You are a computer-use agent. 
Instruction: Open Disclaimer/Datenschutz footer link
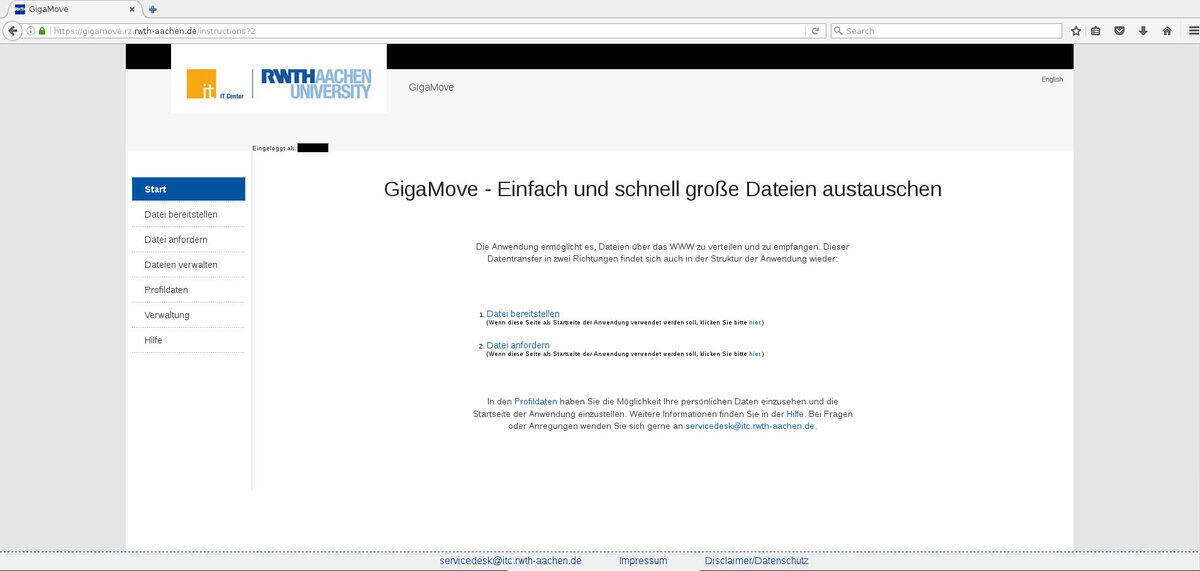click(756, 561)
